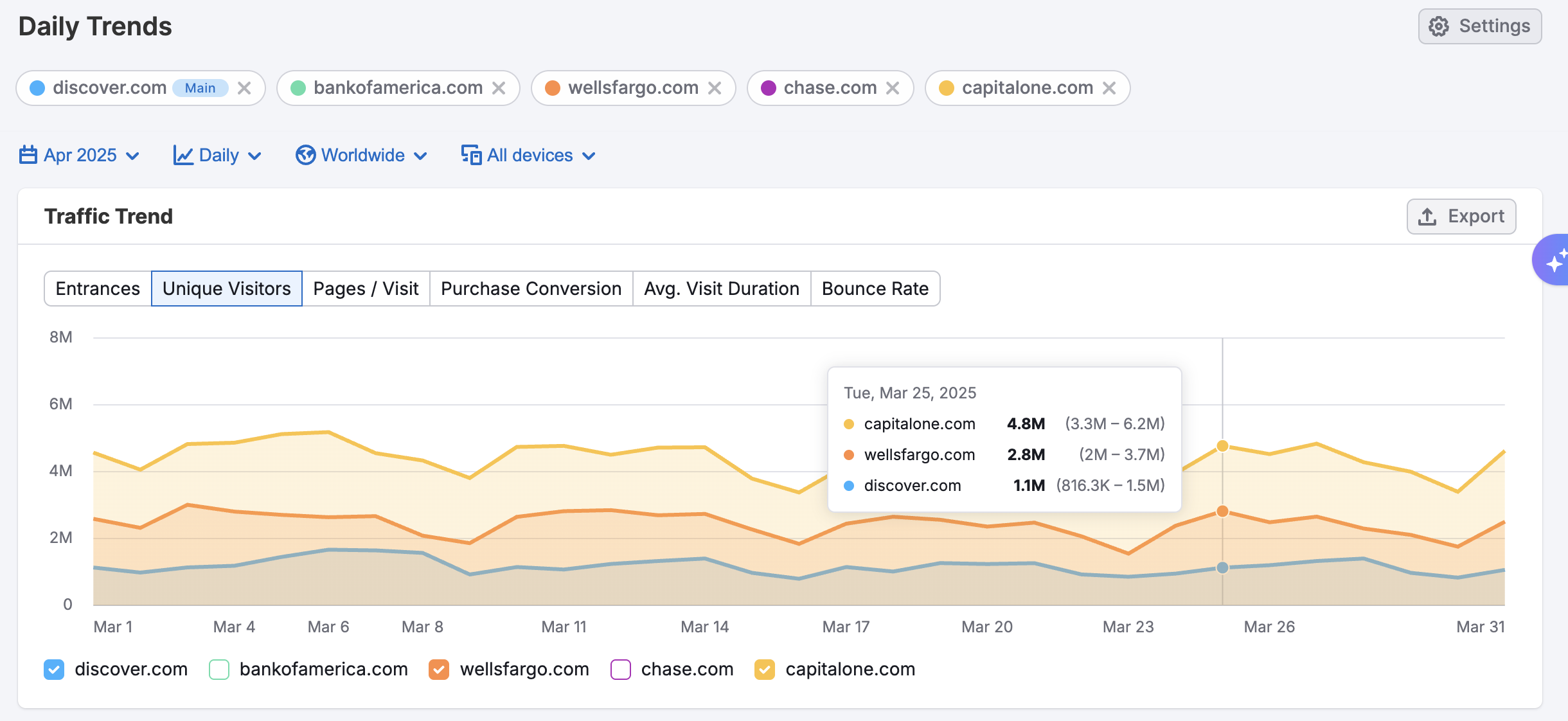Screen dimensions: 1568x721
Task: Click the Settings gear icon
Action: tap(1439, 26)
